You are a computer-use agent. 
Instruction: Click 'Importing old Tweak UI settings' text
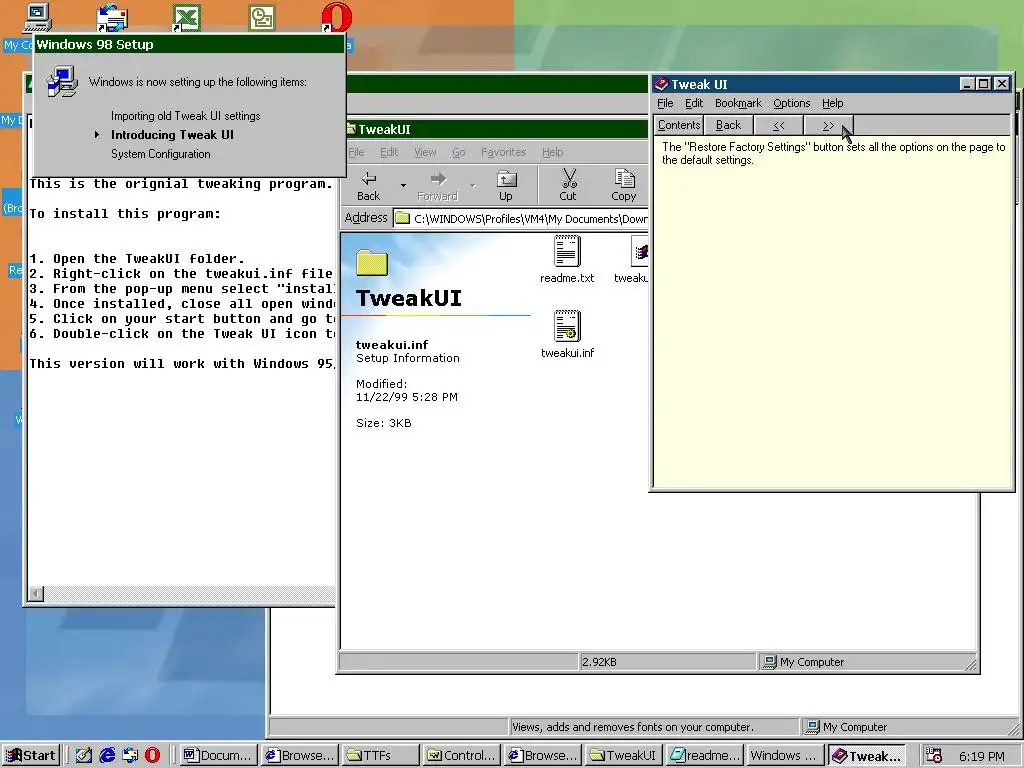click(x=185, y=116)
